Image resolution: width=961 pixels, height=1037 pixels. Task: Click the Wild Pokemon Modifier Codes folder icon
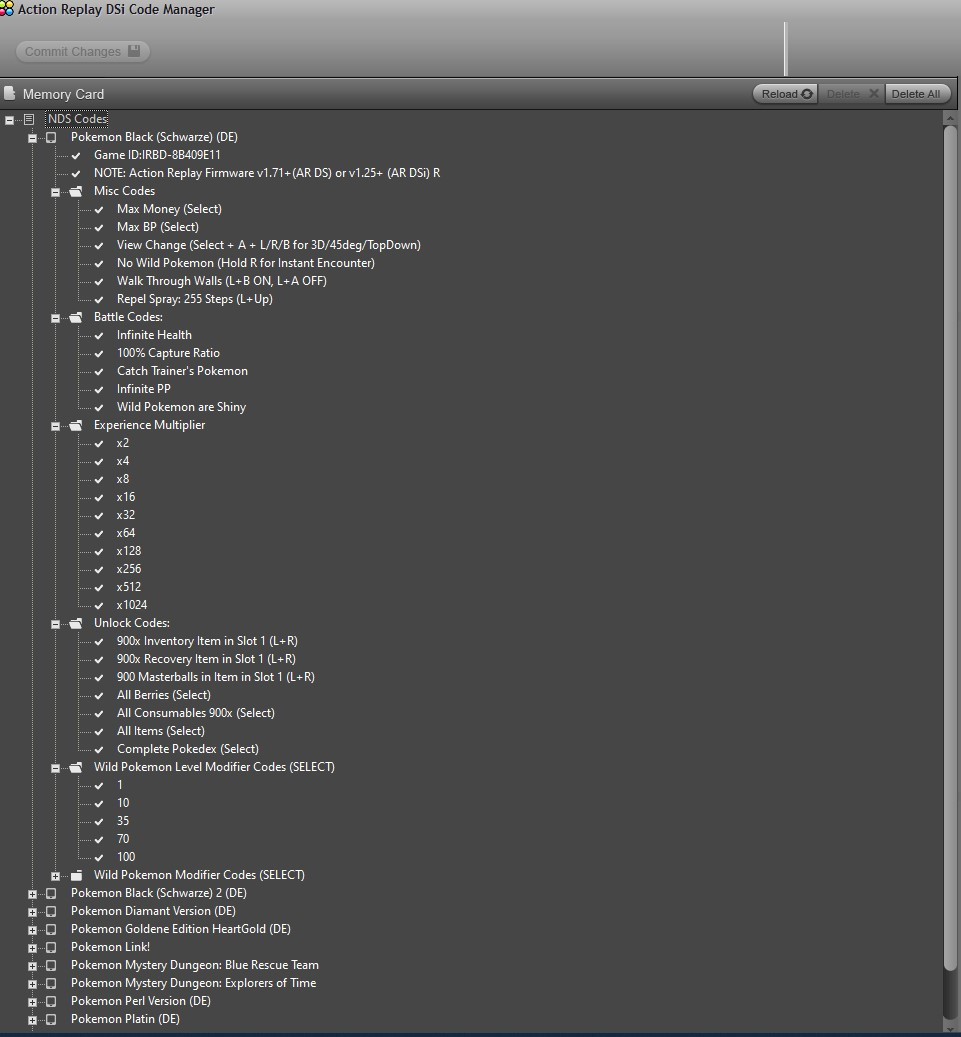pyautogui.click(x=76, y=875)
